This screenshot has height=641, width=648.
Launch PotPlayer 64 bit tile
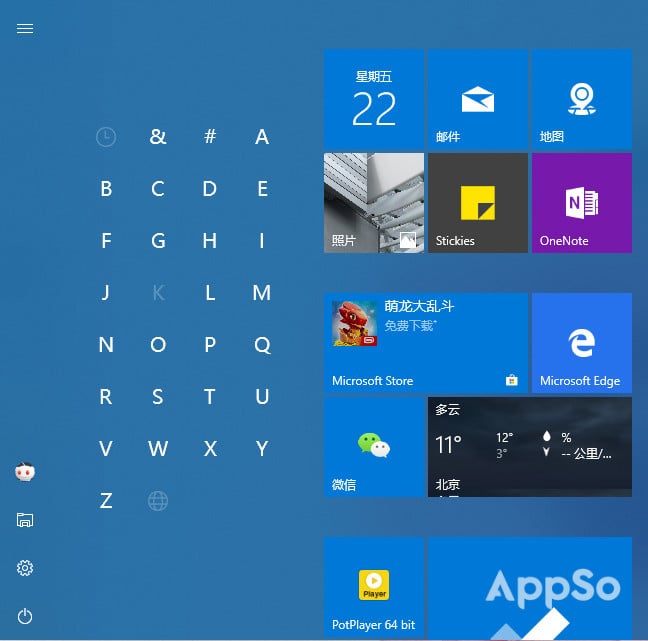(374, 588)
